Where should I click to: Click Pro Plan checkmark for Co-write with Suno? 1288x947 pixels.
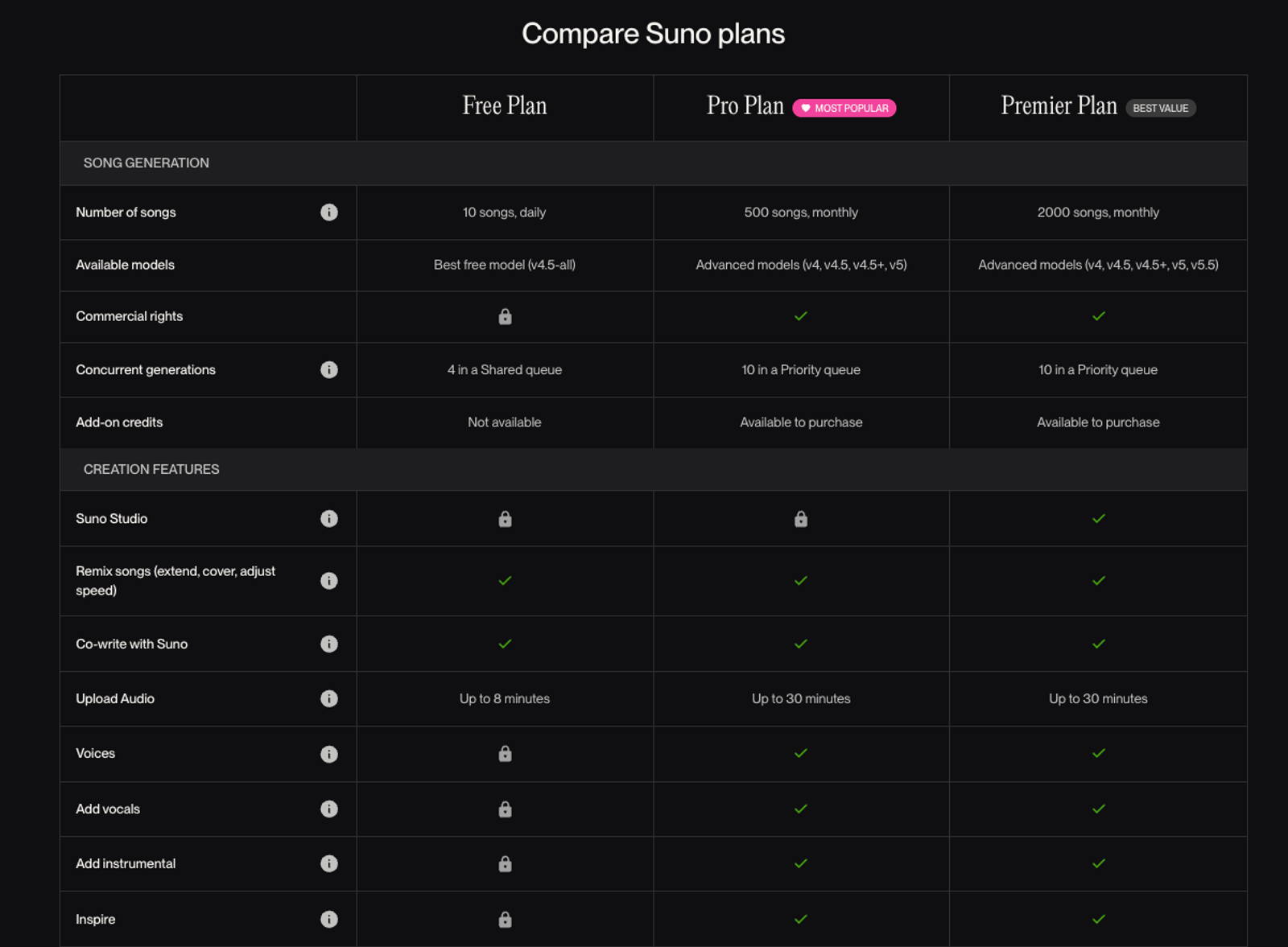801,644
